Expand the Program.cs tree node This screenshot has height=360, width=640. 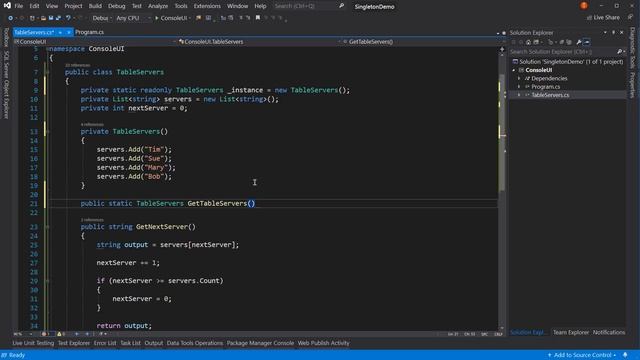point(519,87)
